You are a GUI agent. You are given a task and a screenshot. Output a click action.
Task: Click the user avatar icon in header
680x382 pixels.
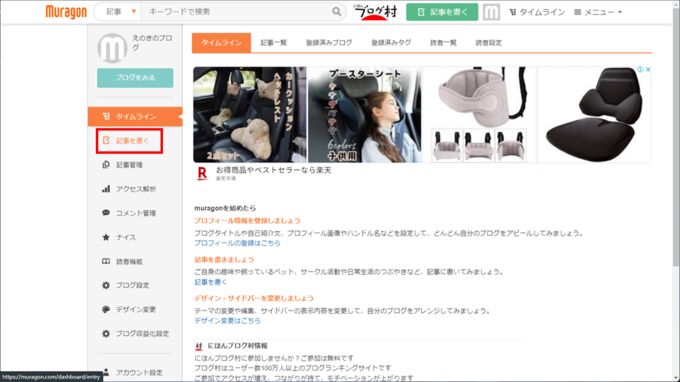point(491,12)
